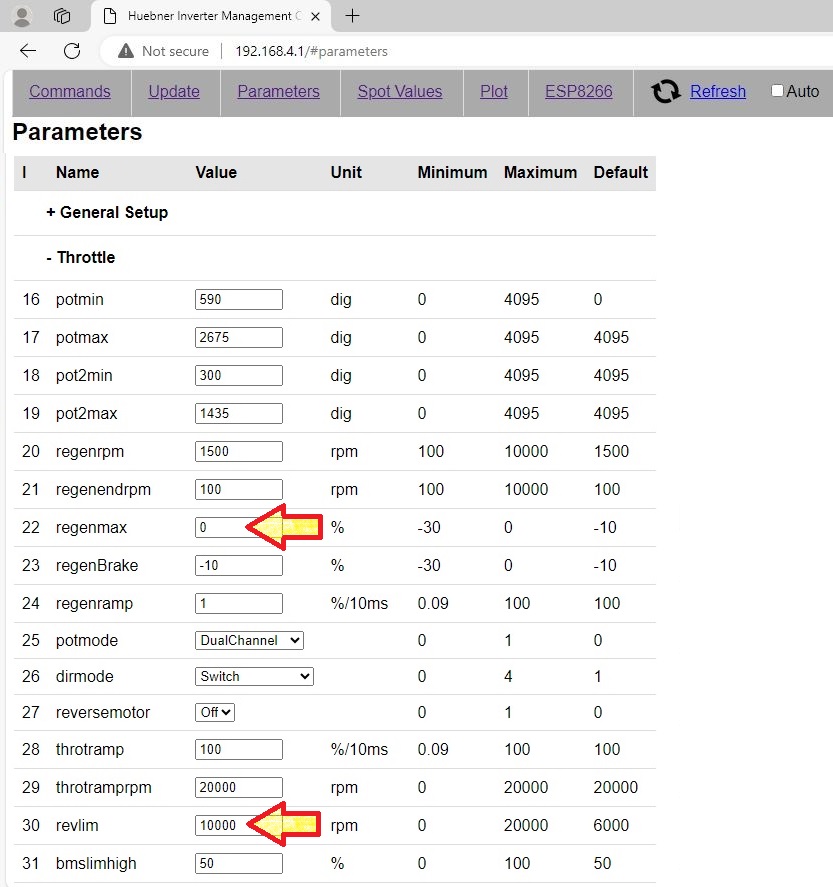Open the ESP8266 link
Screen dimensions: 833x887
[578, 91]
